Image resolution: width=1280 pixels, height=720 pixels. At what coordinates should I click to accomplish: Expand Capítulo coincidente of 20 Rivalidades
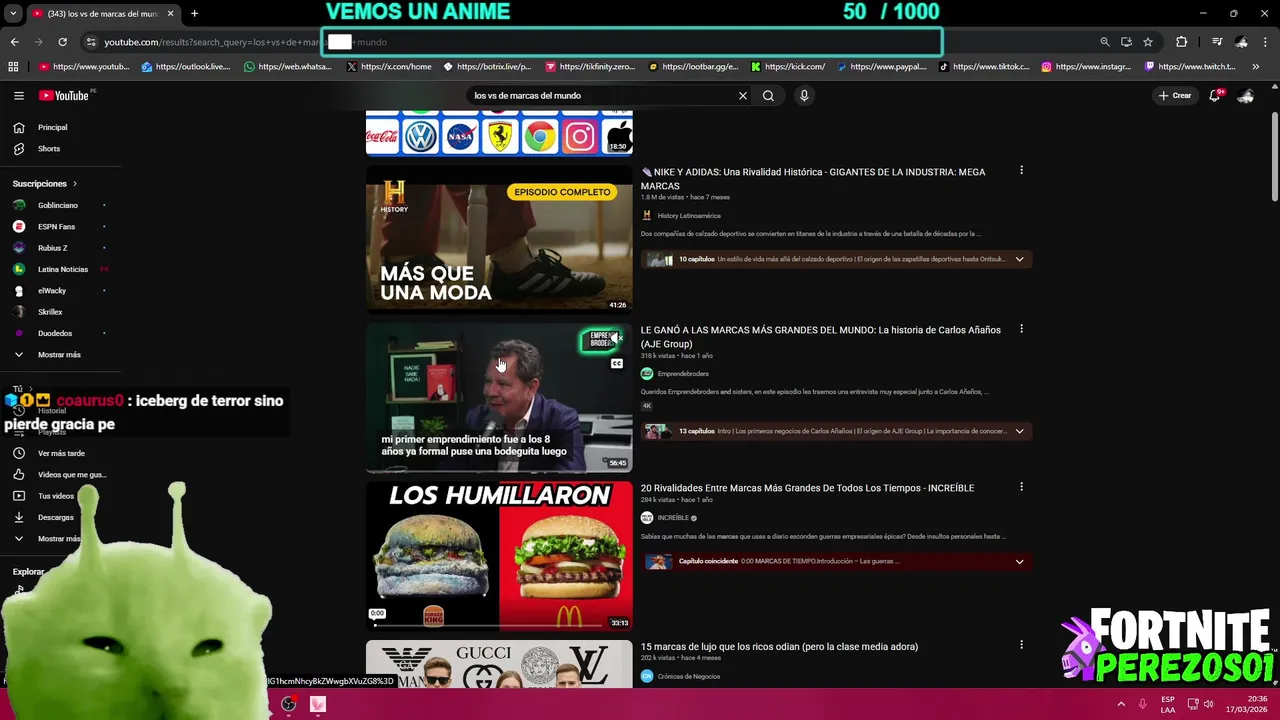tap(1019, 562)
